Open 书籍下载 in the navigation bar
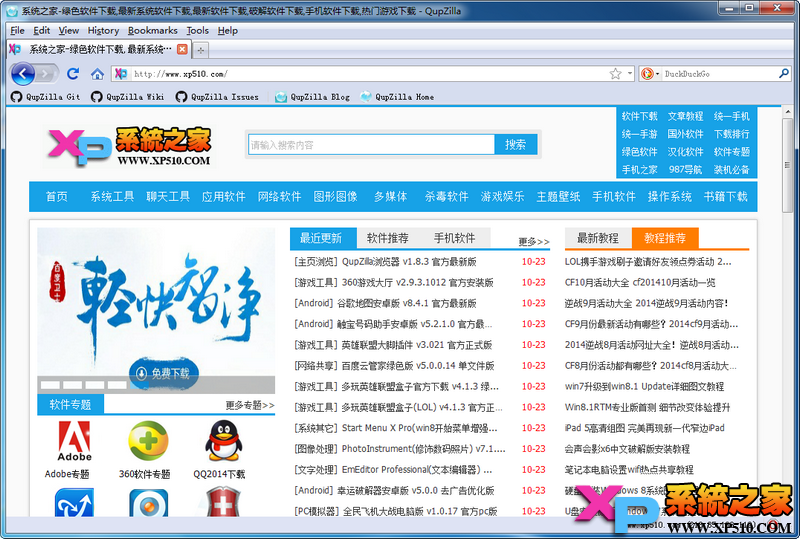The image size is (800, 539). [725, 197]
